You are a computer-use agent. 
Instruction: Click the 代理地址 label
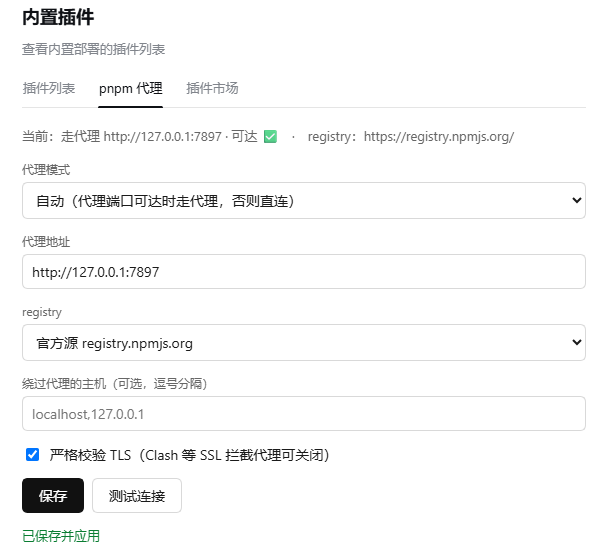click(46, 242)
